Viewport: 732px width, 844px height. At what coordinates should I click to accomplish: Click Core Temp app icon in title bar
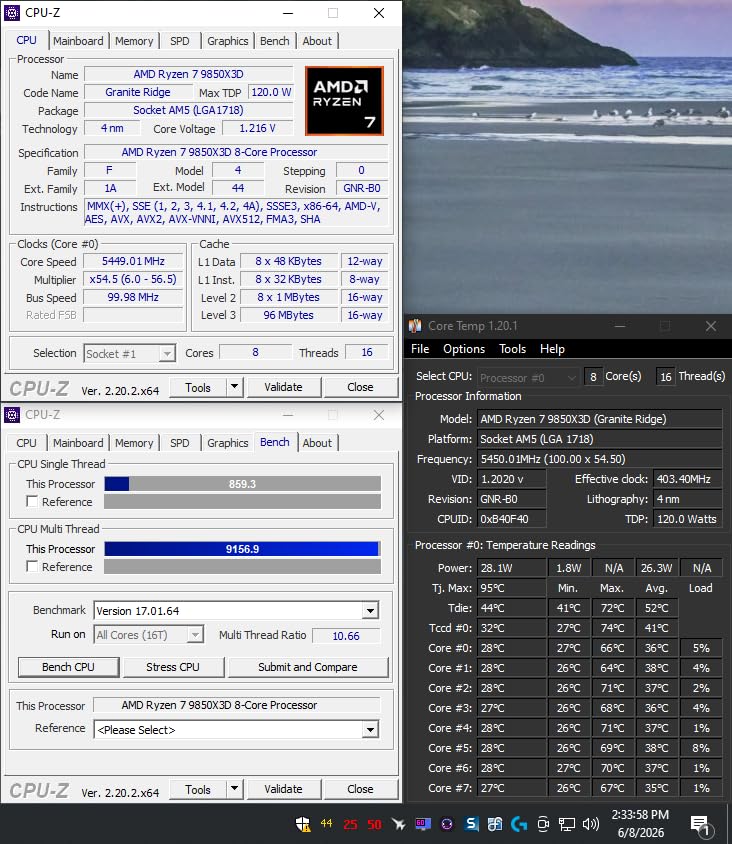tap(415, 326)
